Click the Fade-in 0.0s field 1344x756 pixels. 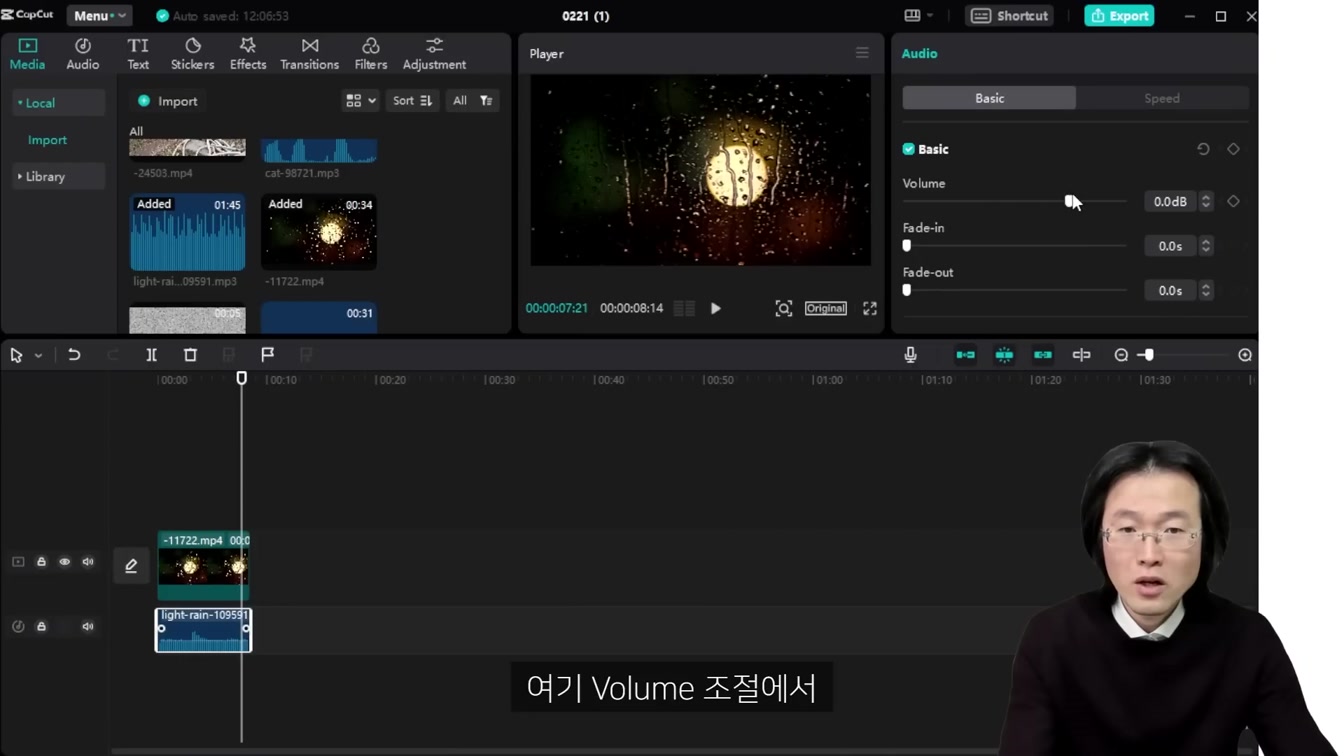(x=1170, y=246)
